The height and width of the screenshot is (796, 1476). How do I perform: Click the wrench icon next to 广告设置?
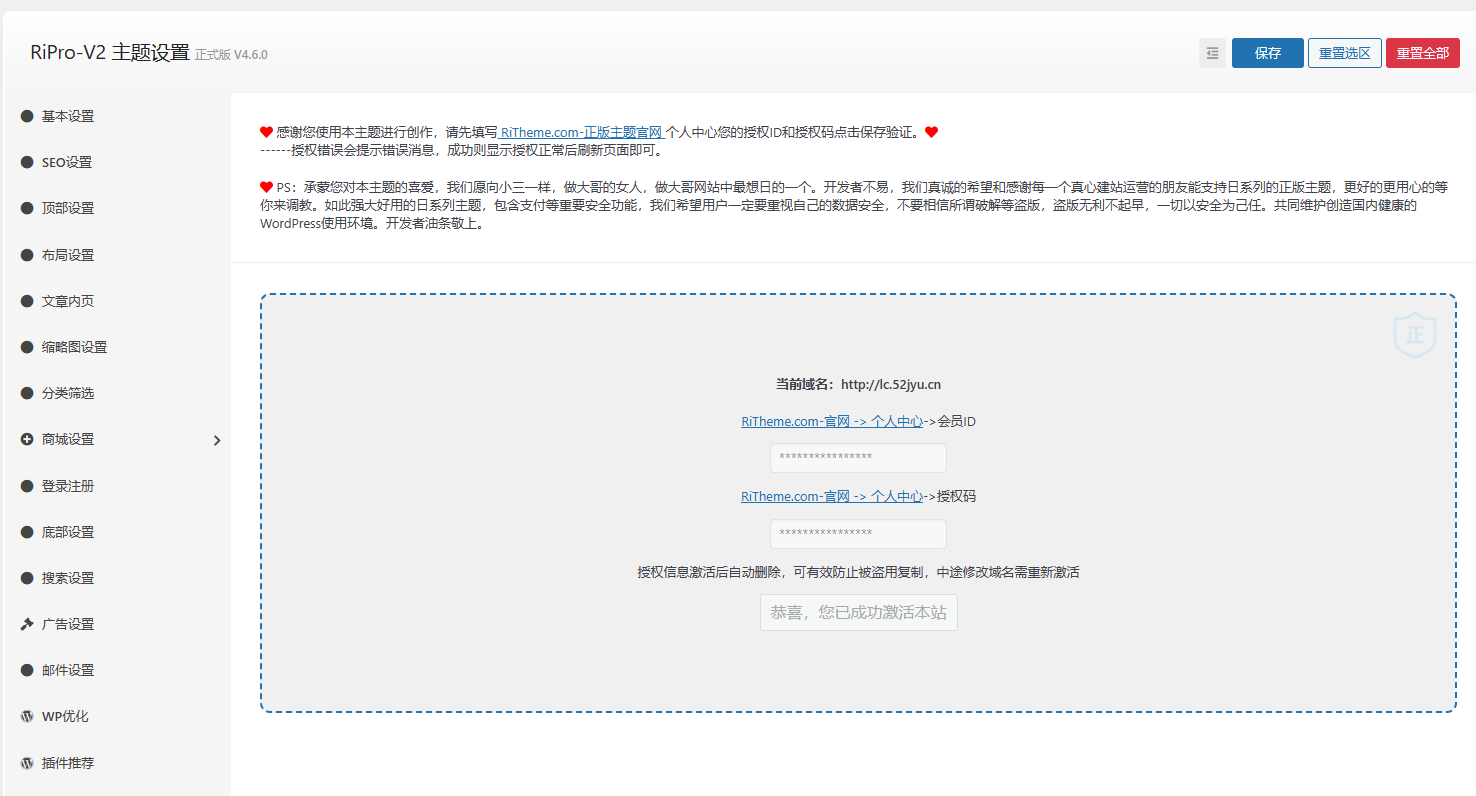pos(27,624)
